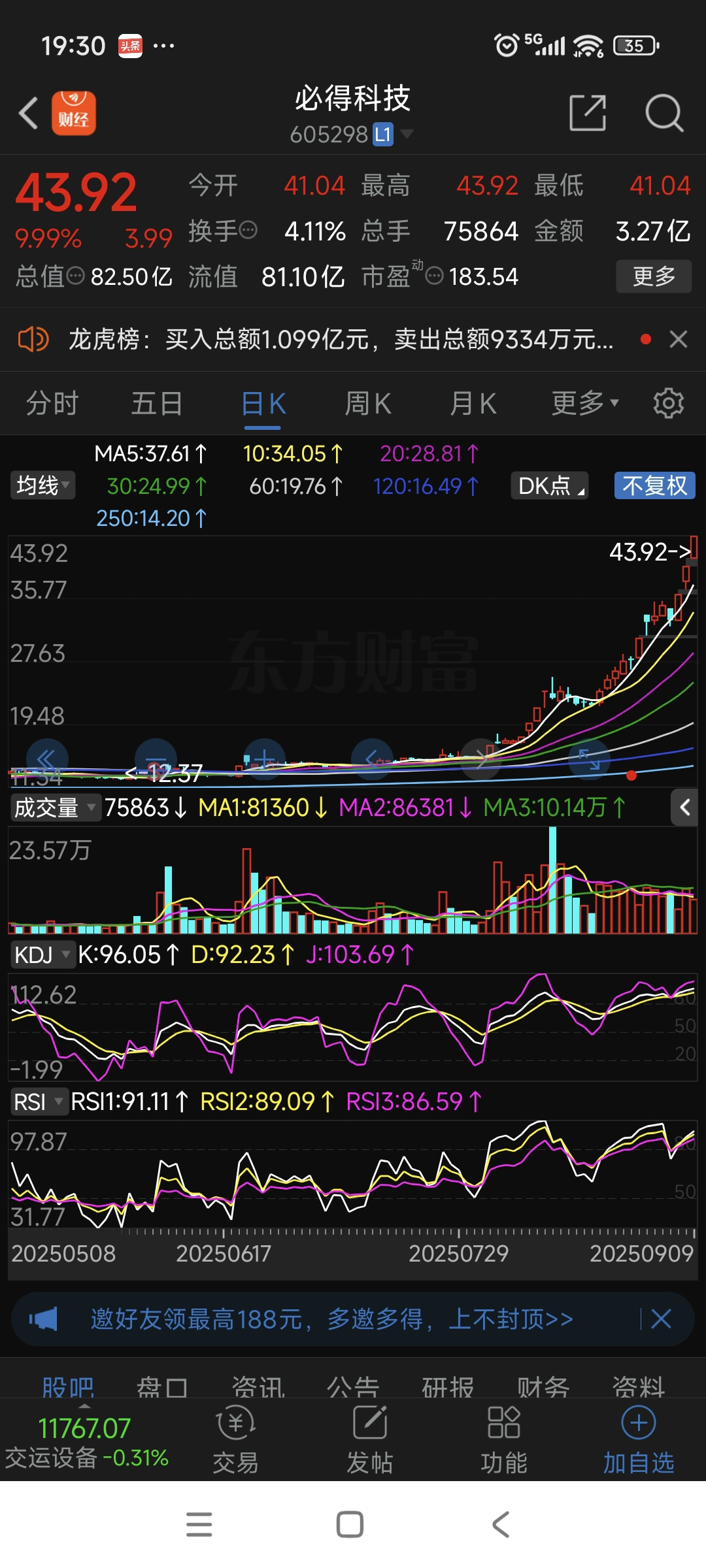Open the 邀好友领最高188元 promo link

click(x=331, y=1319)
